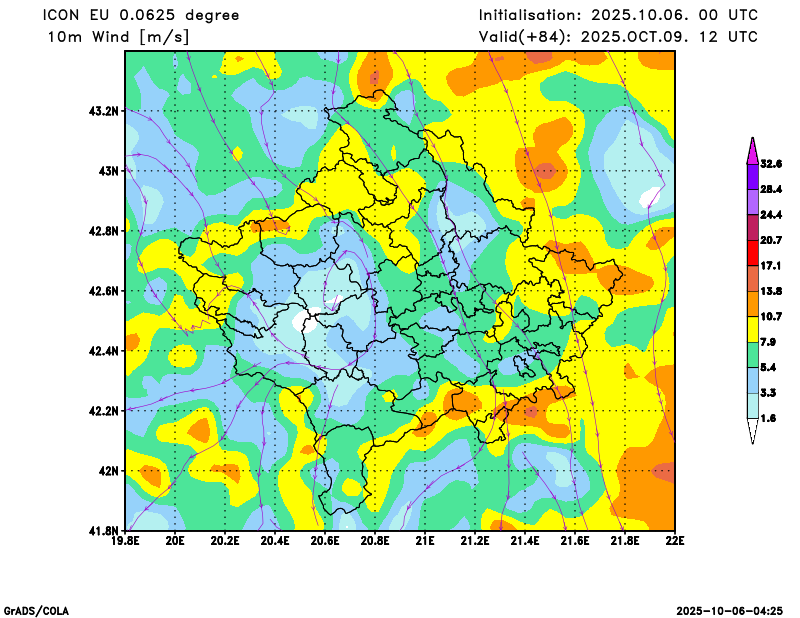800x618 pixels.
Task: Pick the light blue swatch above 3.3
Action: (752, 381)
